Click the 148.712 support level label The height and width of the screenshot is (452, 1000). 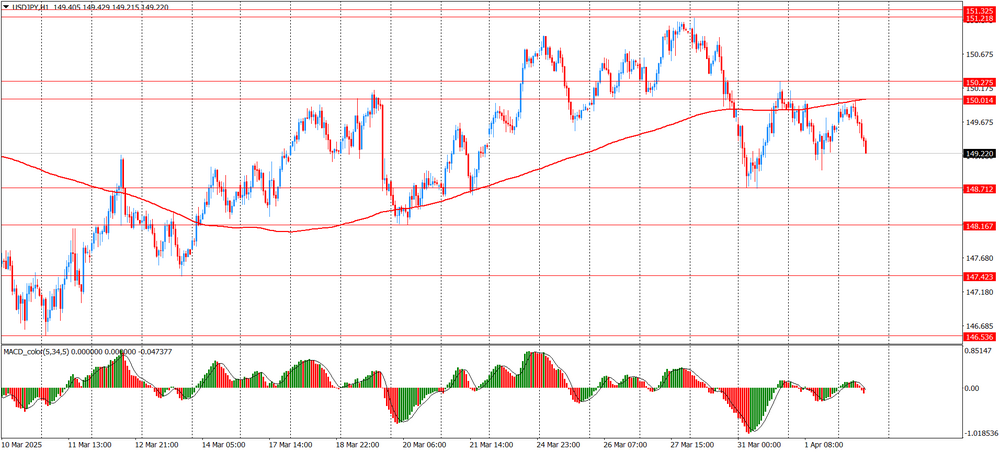tap(979, 188)
